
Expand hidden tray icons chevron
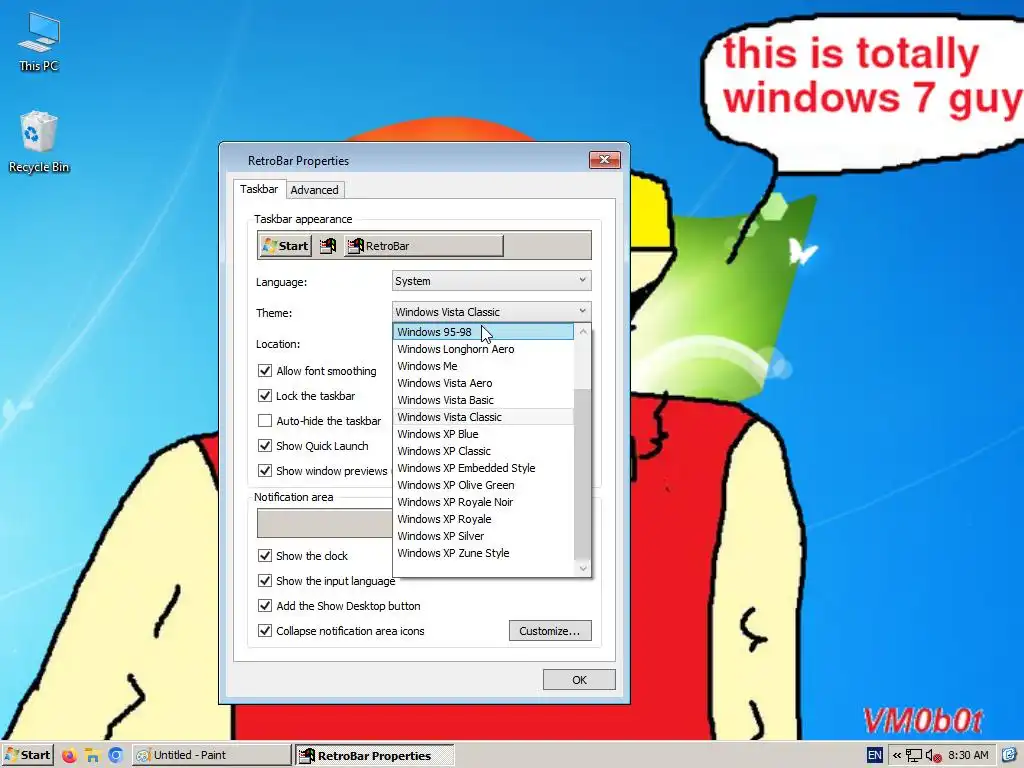point(897,756)
